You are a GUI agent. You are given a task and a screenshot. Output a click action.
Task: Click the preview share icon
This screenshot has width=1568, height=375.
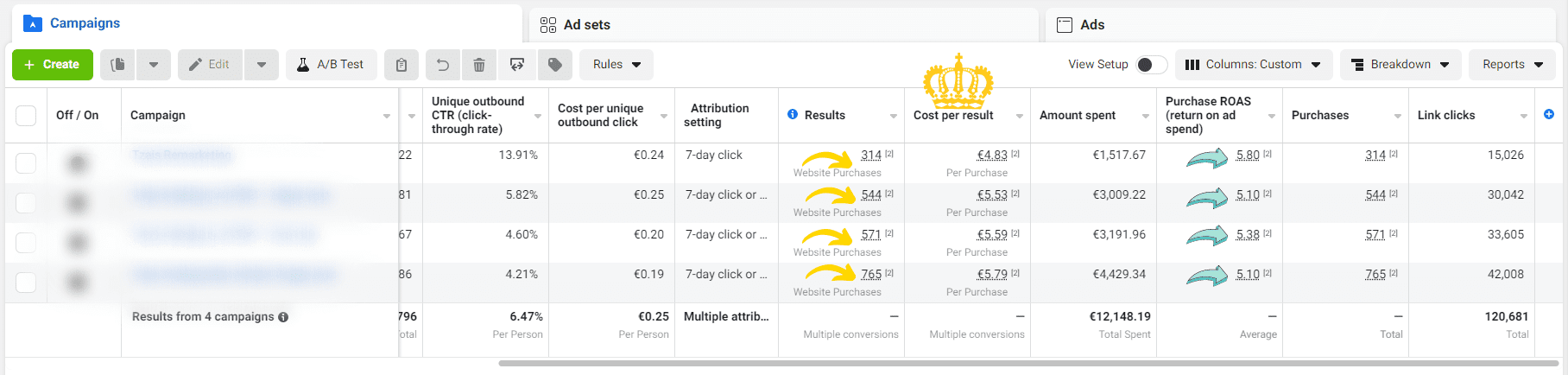tap(517, 65)
